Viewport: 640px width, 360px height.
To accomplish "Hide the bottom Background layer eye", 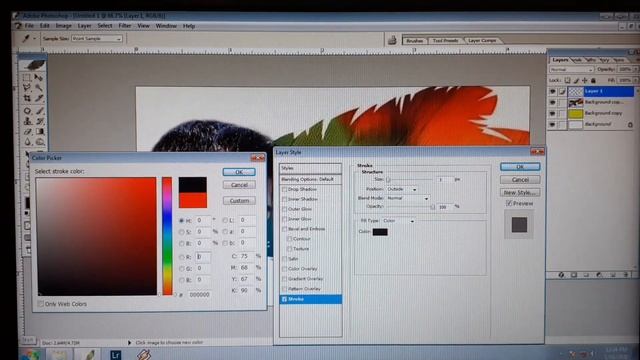I will (x=552, y=124).
